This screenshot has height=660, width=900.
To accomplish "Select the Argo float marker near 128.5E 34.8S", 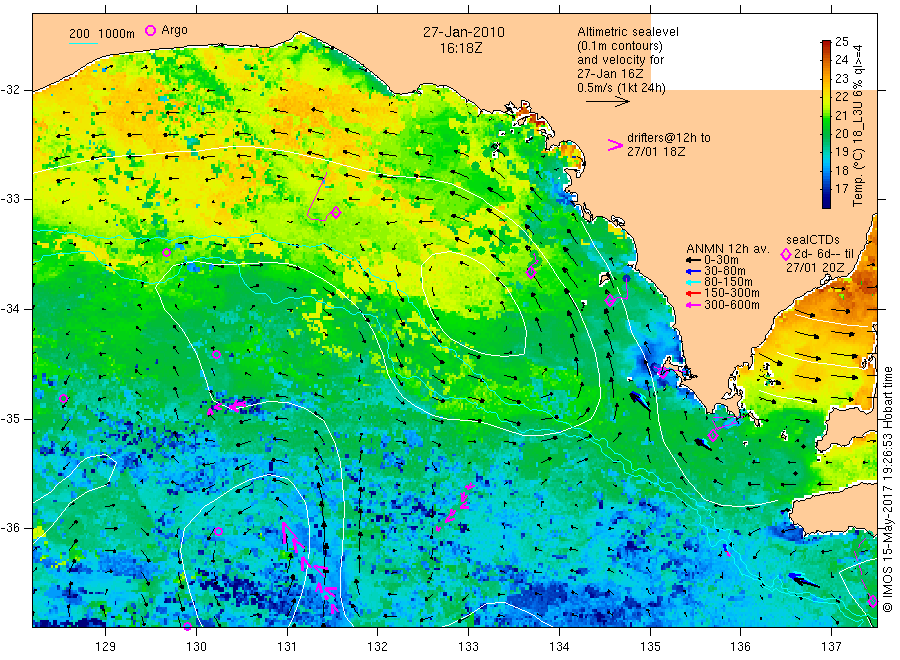I will point(64,399).
